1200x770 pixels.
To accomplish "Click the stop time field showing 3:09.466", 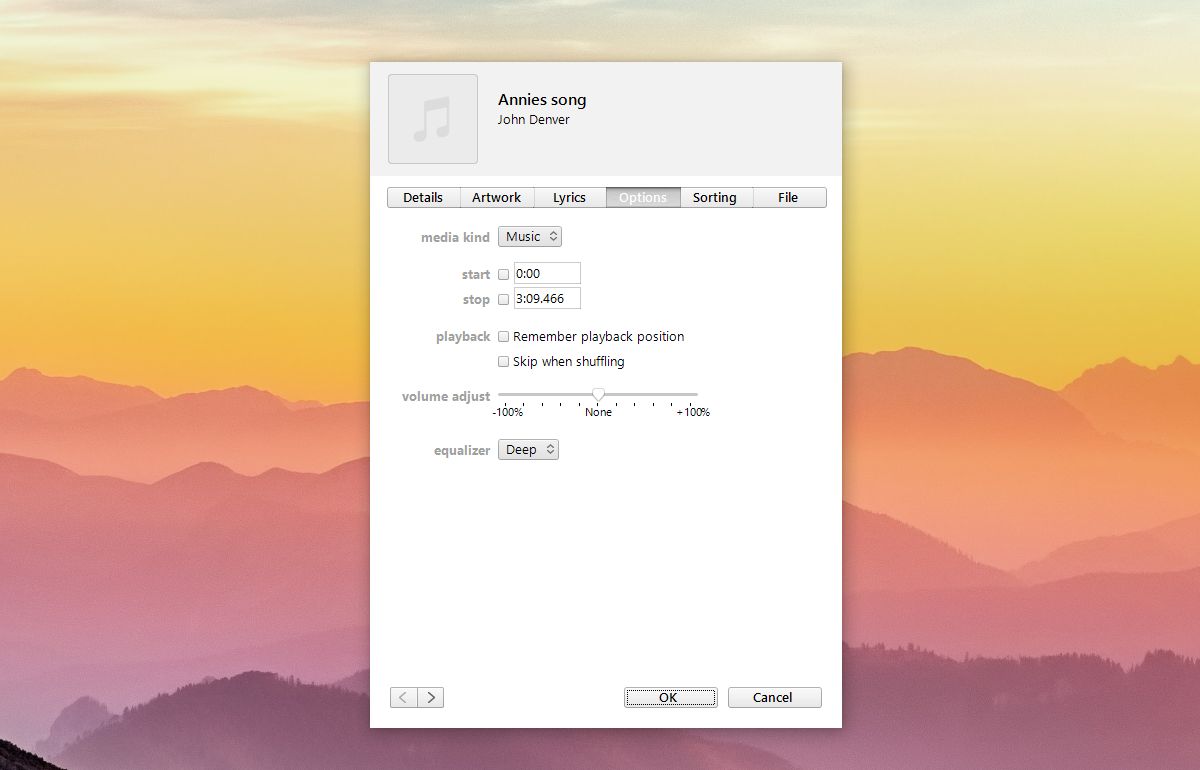I will point(547,298).
